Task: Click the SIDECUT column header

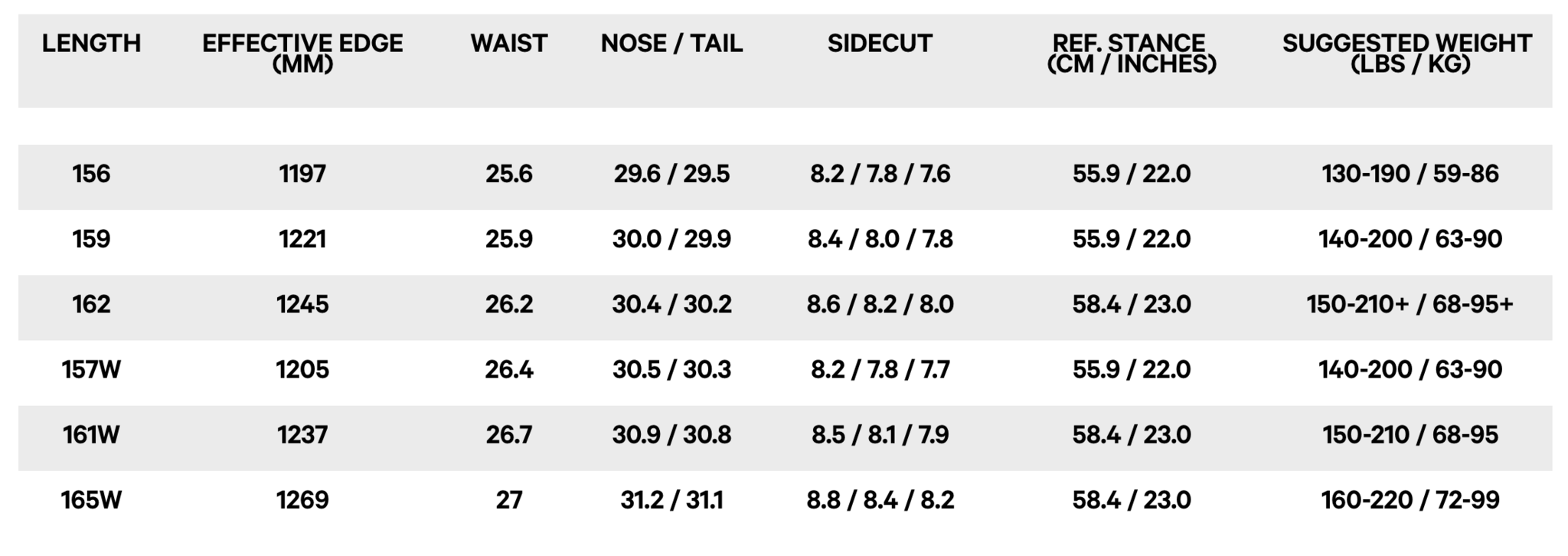Action: [x=880, y=43]
